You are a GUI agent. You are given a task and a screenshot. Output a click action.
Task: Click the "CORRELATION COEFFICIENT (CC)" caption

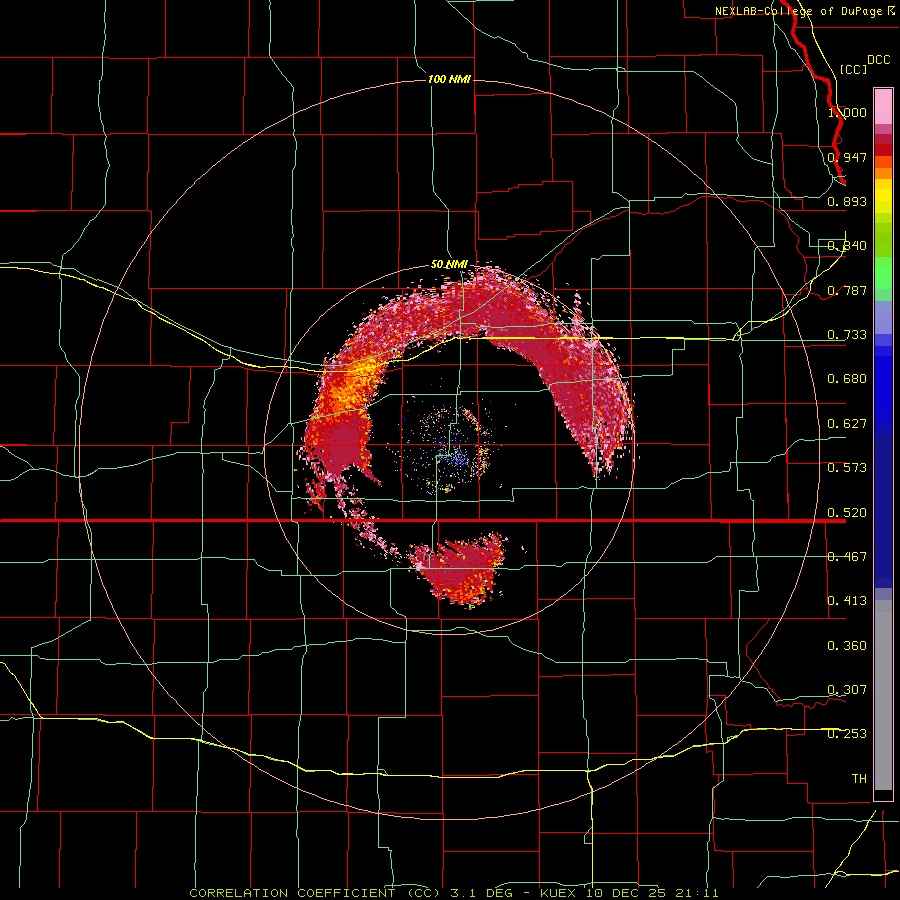point(315,893)
